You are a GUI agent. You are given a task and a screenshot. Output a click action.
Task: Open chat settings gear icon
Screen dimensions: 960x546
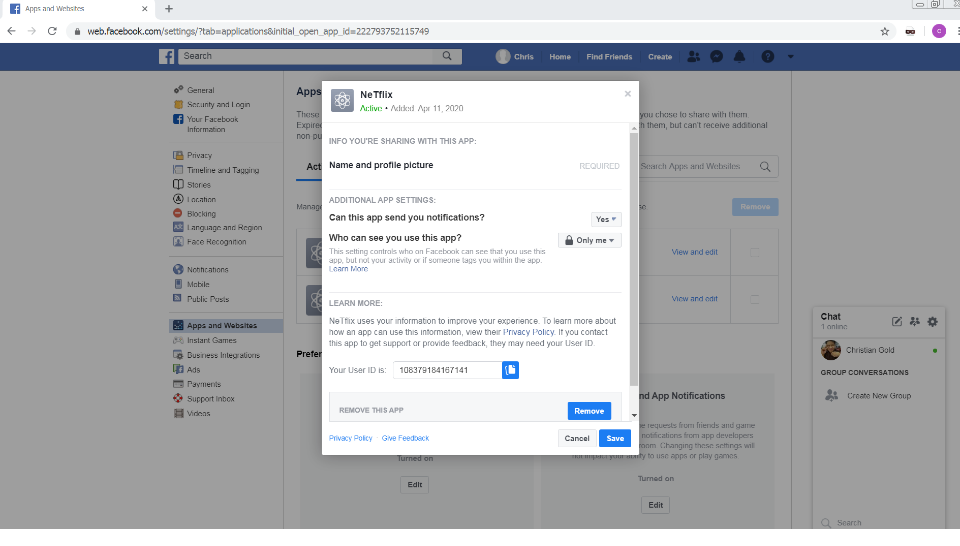932,321
